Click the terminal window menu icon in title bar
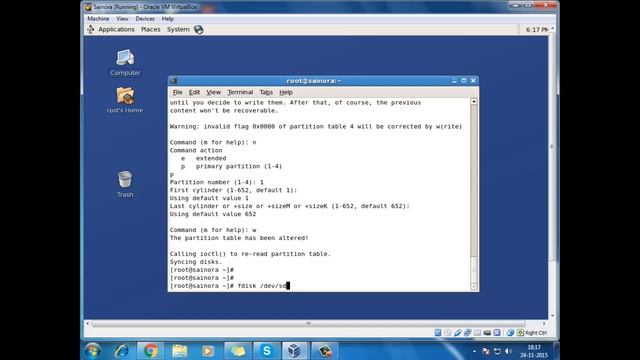 [173, 81]
